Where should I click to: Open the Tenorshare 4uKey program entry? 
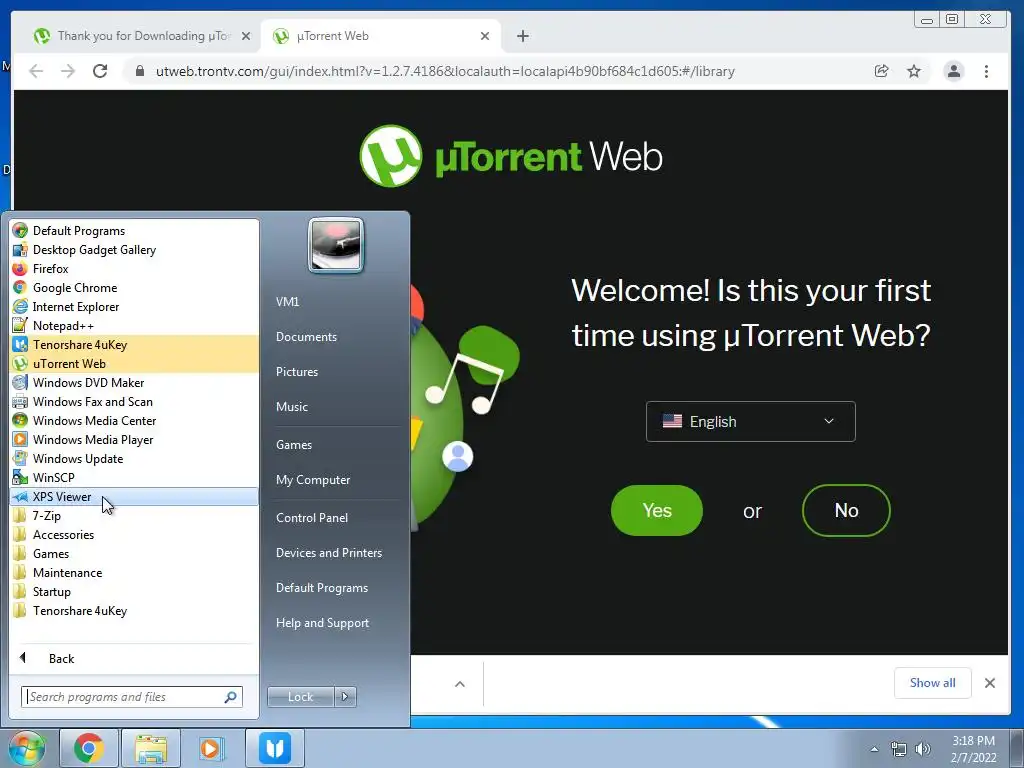tap(134, 344)
